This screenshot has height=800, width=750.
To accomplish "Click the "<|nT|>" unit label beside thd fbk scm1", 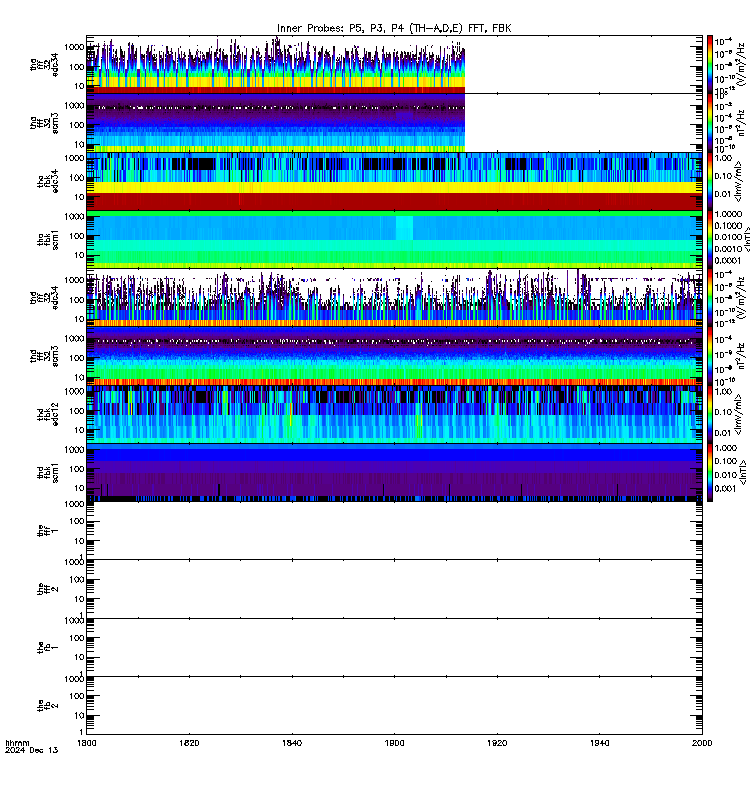I will (x=742, y=473).
